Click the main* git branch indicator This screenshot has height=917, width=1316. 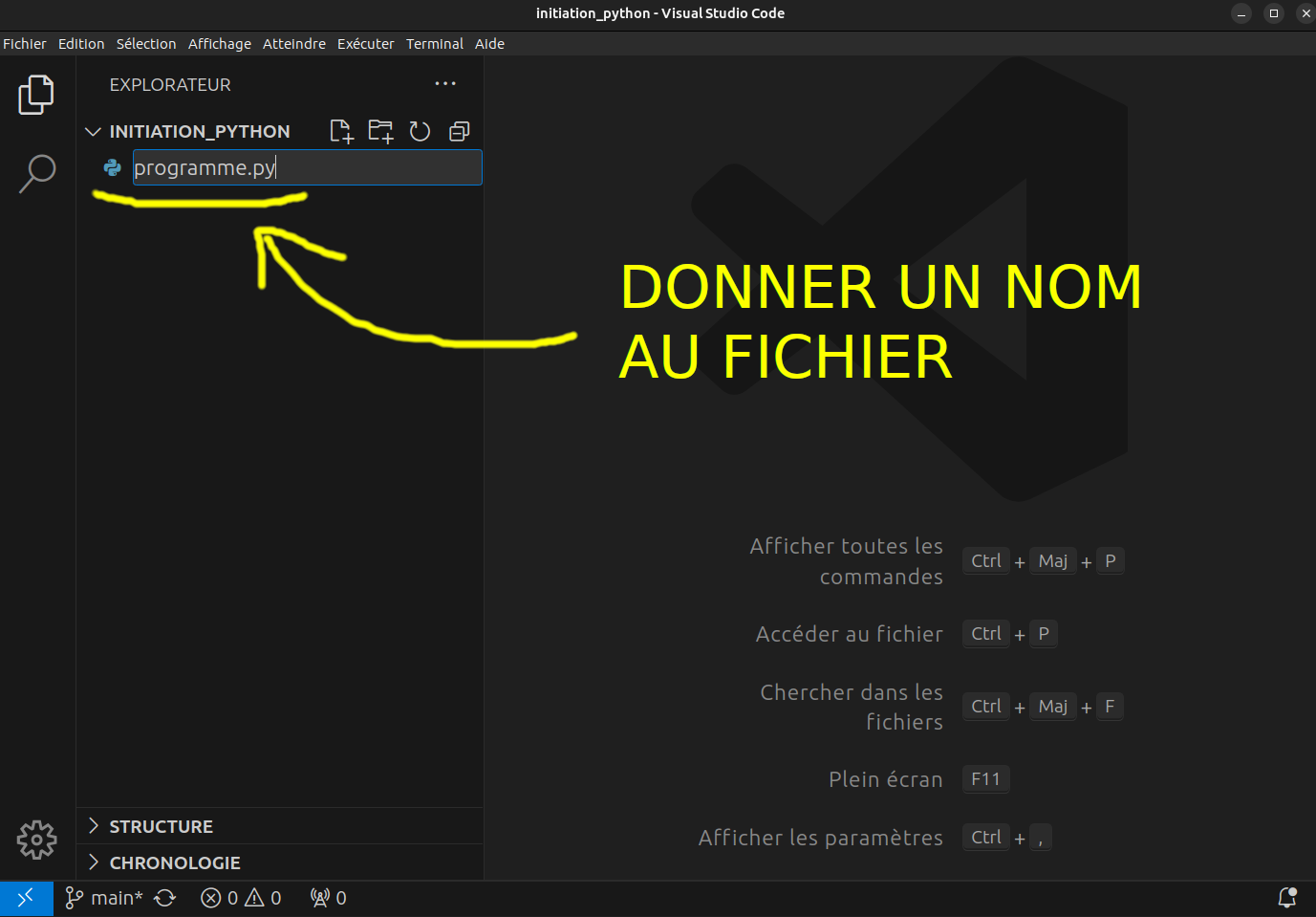103,898
